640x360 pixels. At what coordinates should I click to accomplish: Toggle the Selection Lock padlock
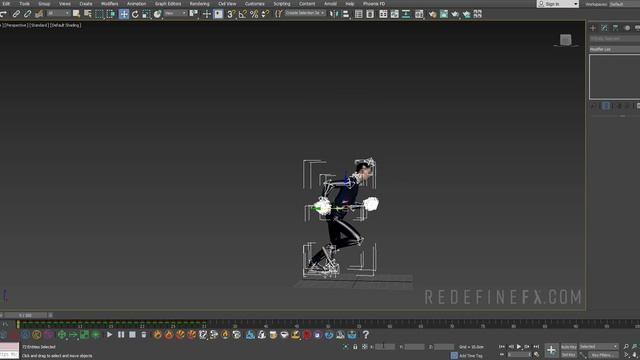[355, 347]
